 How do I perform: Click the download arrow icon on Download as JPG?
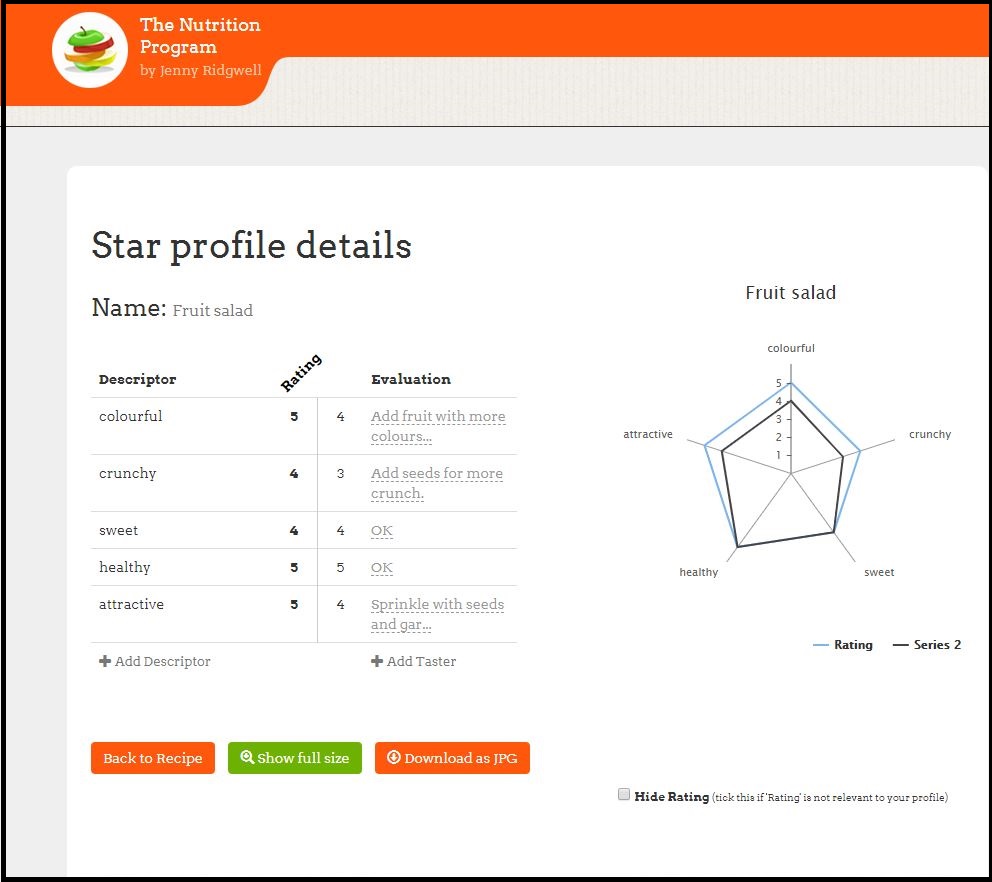click(393, 758)
